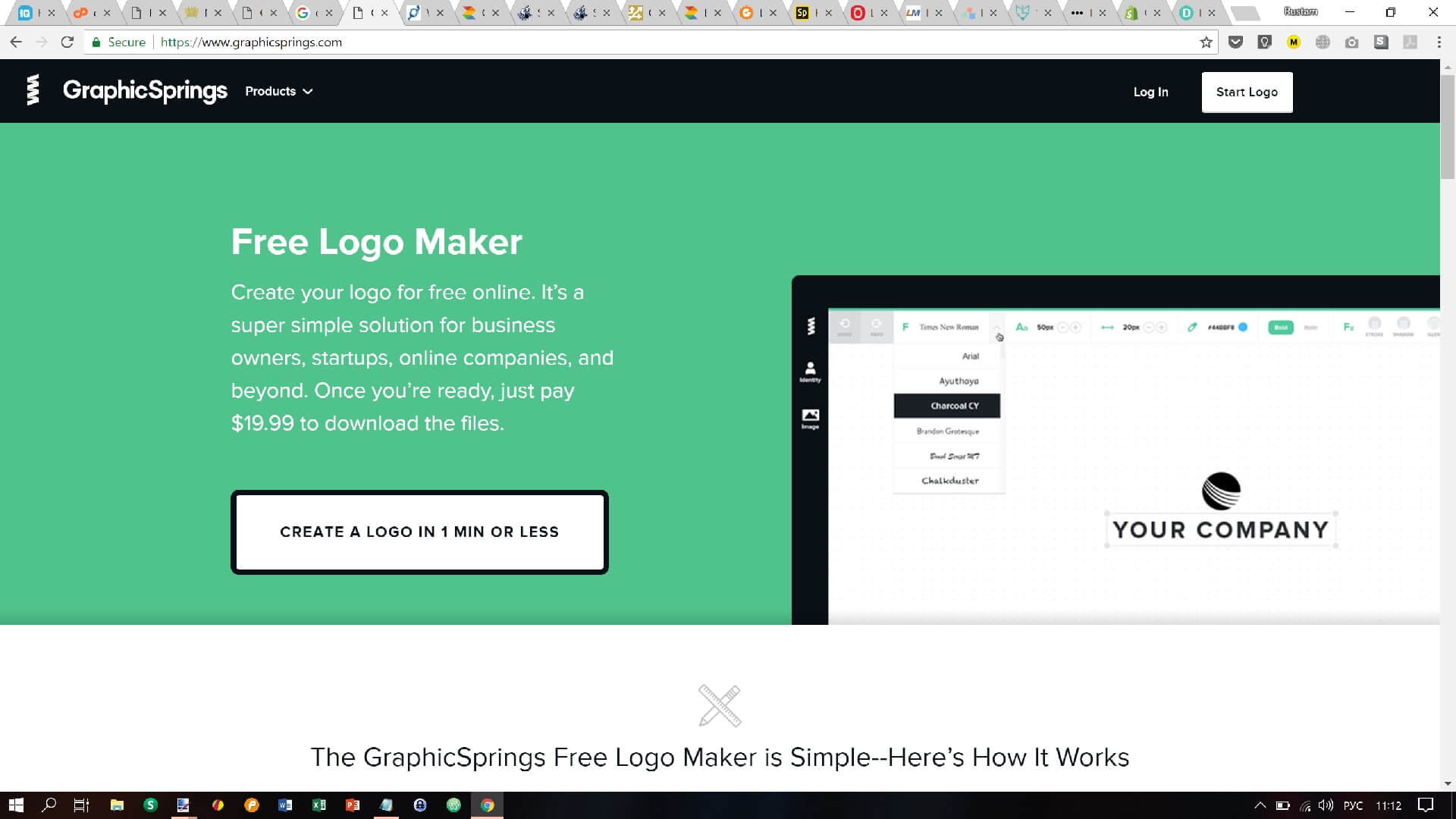Viewport: 1456px width, 819px height.
Task: Click the Pocket extension icon
Action: [x=1235, y=42]
